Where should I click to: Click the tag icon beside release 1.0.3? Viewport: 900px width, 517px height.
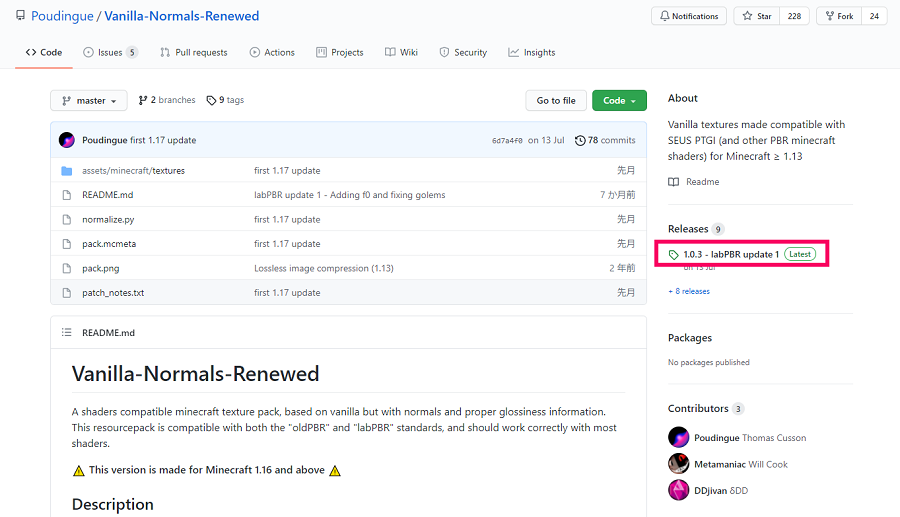click(x=673, y=255)
